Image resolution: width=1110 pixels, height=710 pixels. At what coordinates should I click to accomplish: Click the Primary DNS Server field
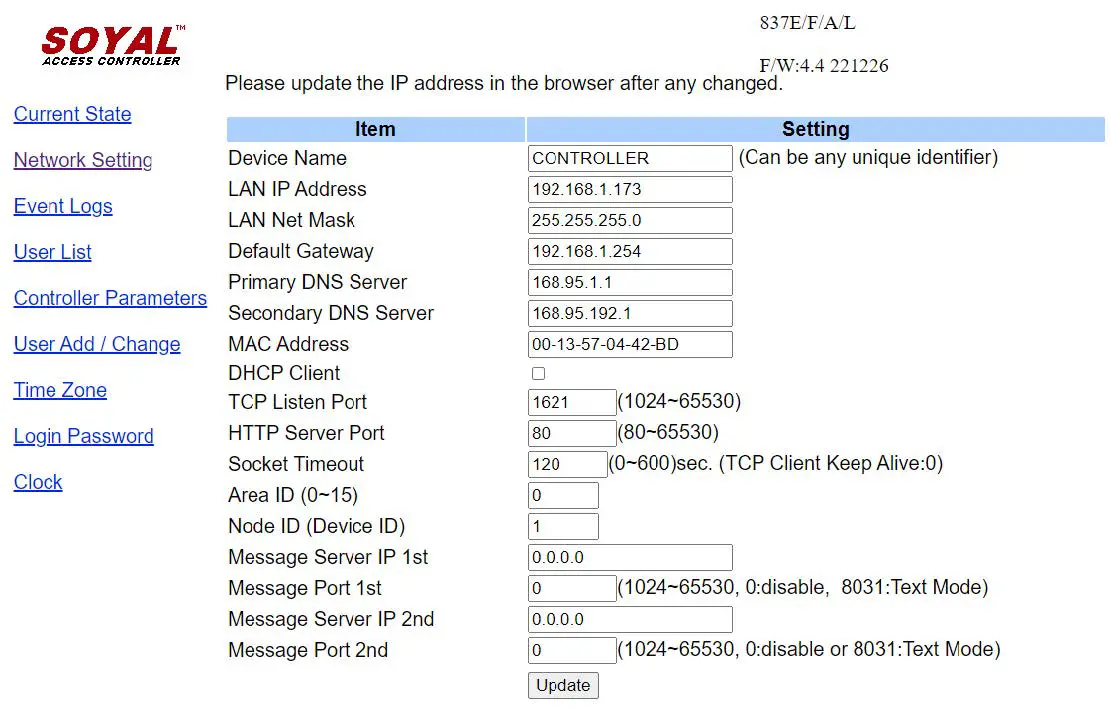(x=629, y=282)
